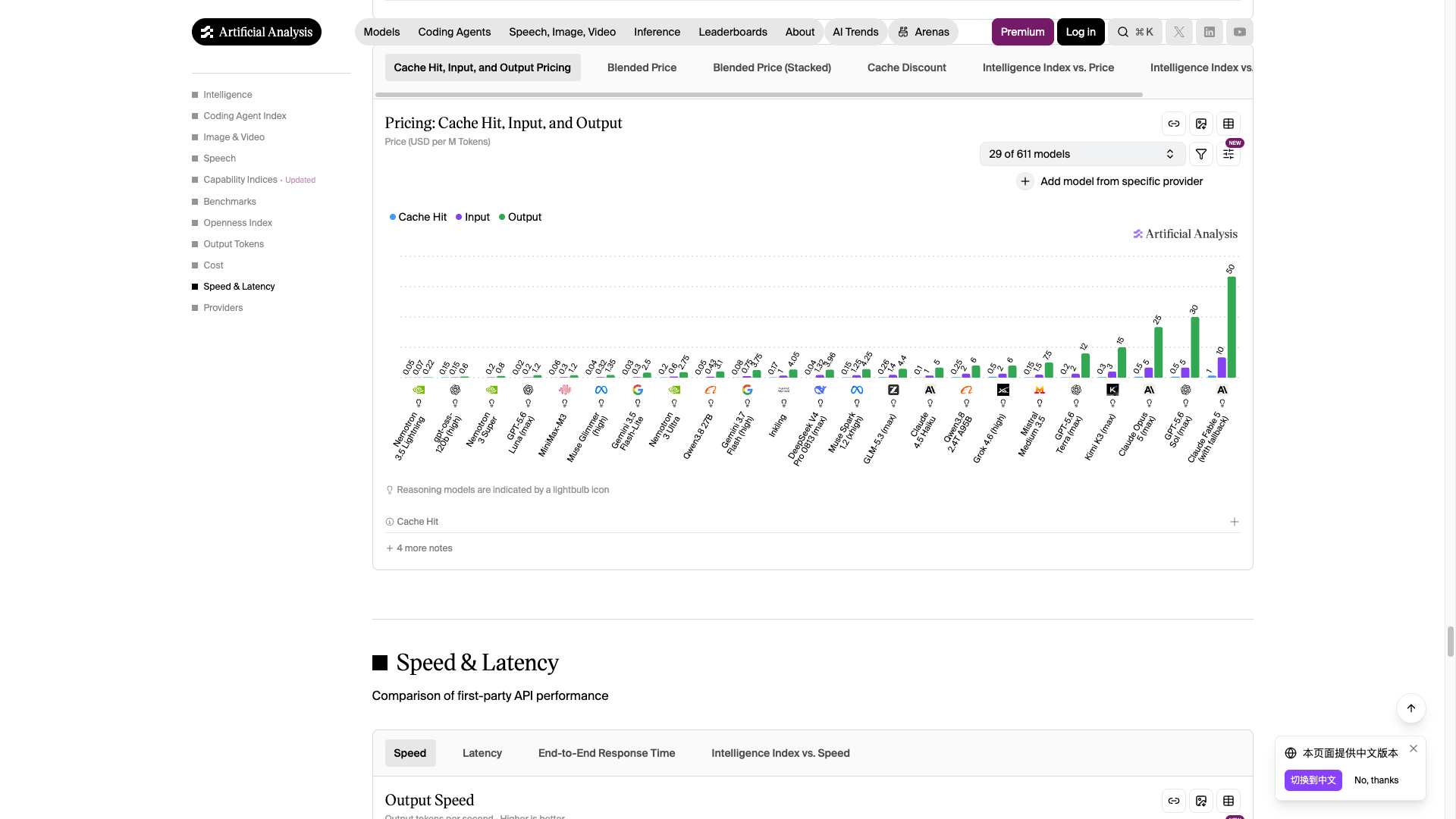Go to Artificial Analysis home logo
Viewport: 1456px width, 819px height.
point(256,32)
